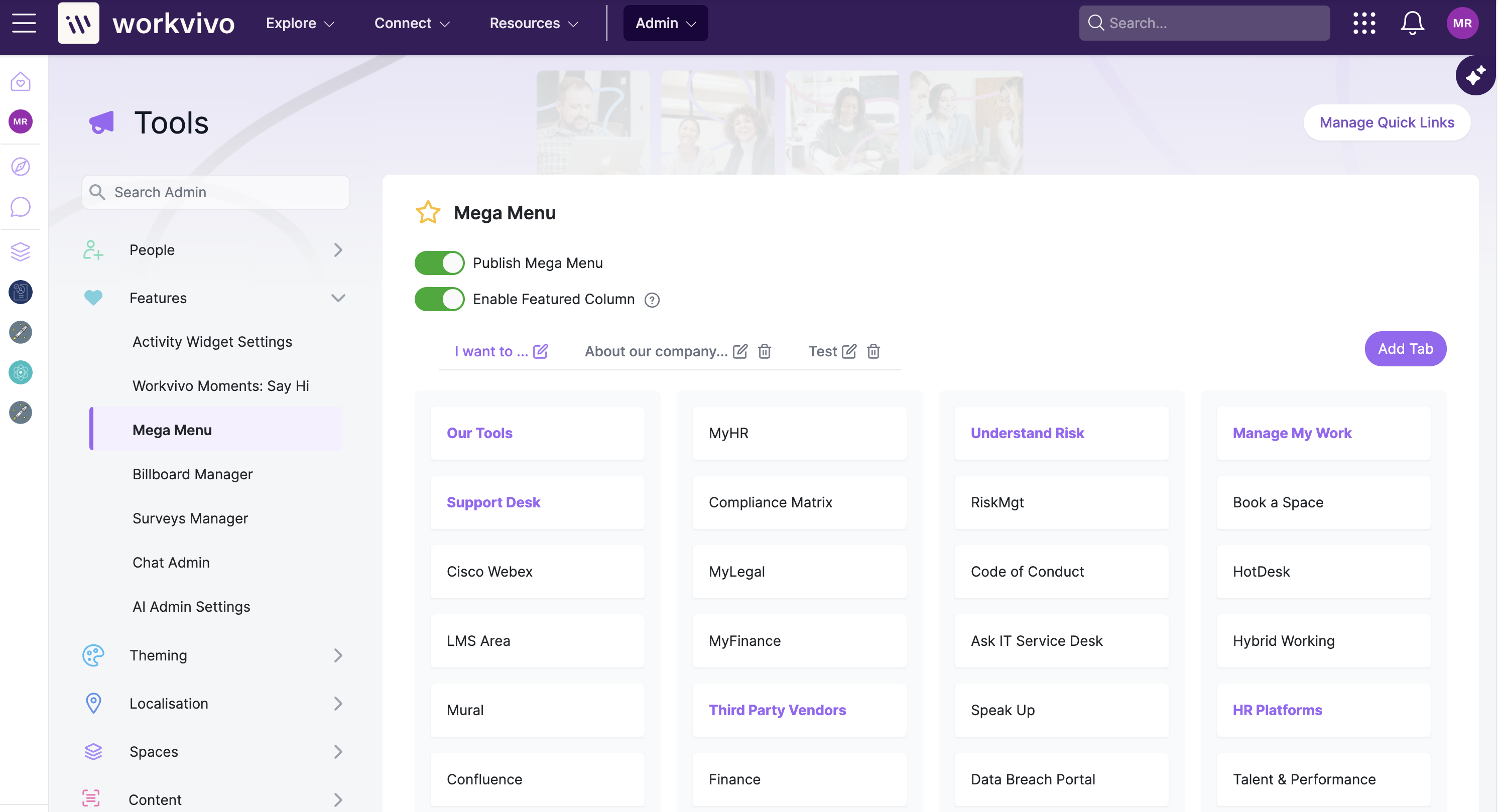Screen dimensions: 1498x812
Task: Select the Code of Conduct item card
Action: pos(1061,572)
